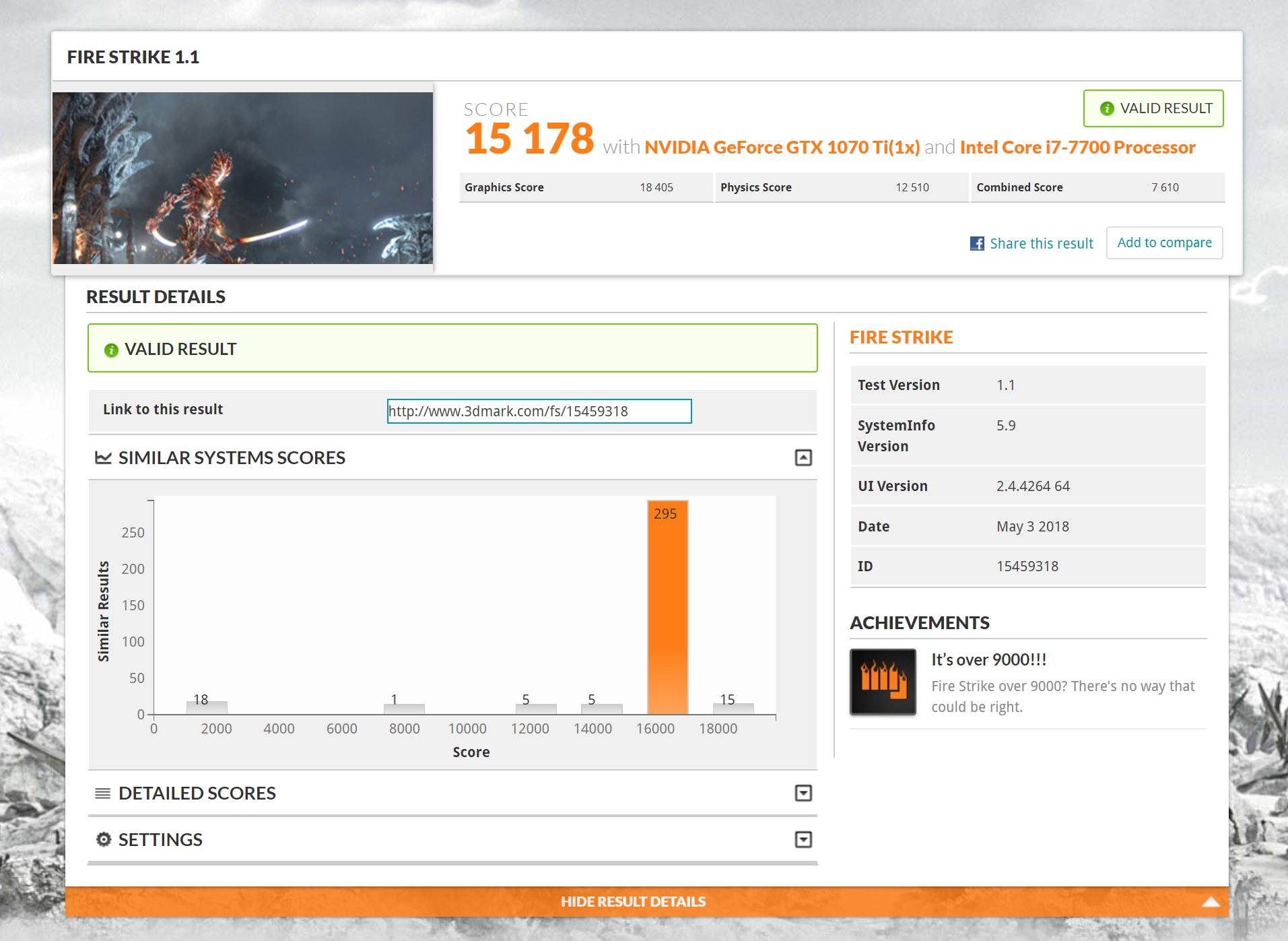Click the VALID RESULT button at top right

point(1153,108)
